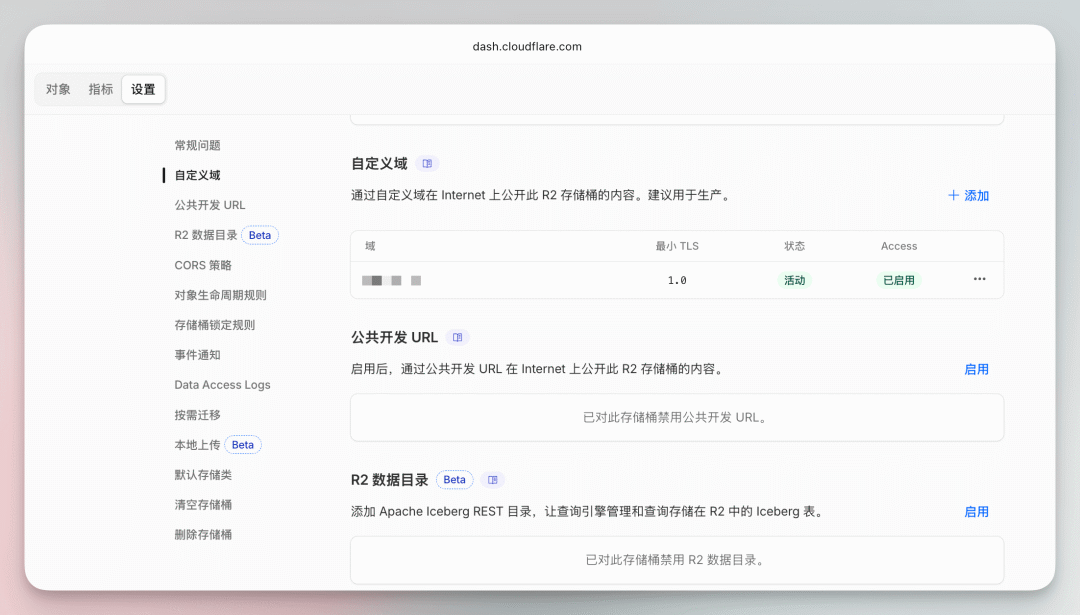Open 存储桶锁定规则 sidebar item

tap(215, 325)
